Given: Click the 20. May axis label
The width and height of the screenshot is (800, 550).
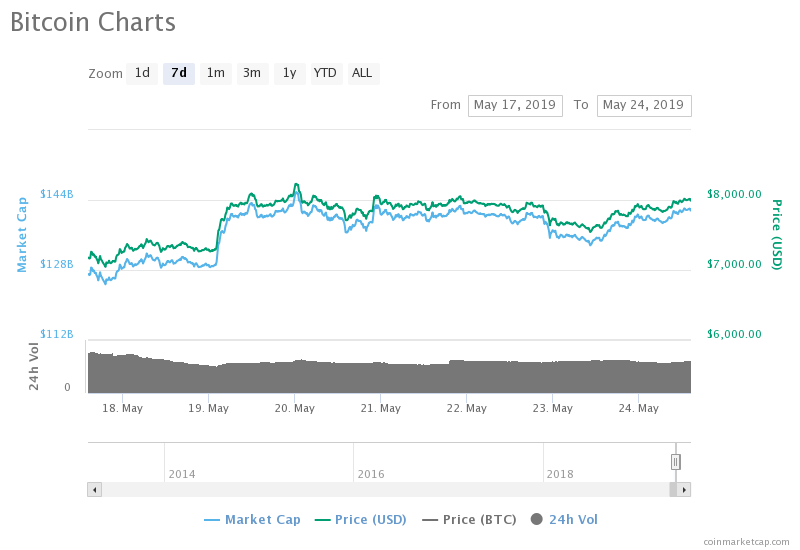Looking at the screenshot, I should (294, 408).
